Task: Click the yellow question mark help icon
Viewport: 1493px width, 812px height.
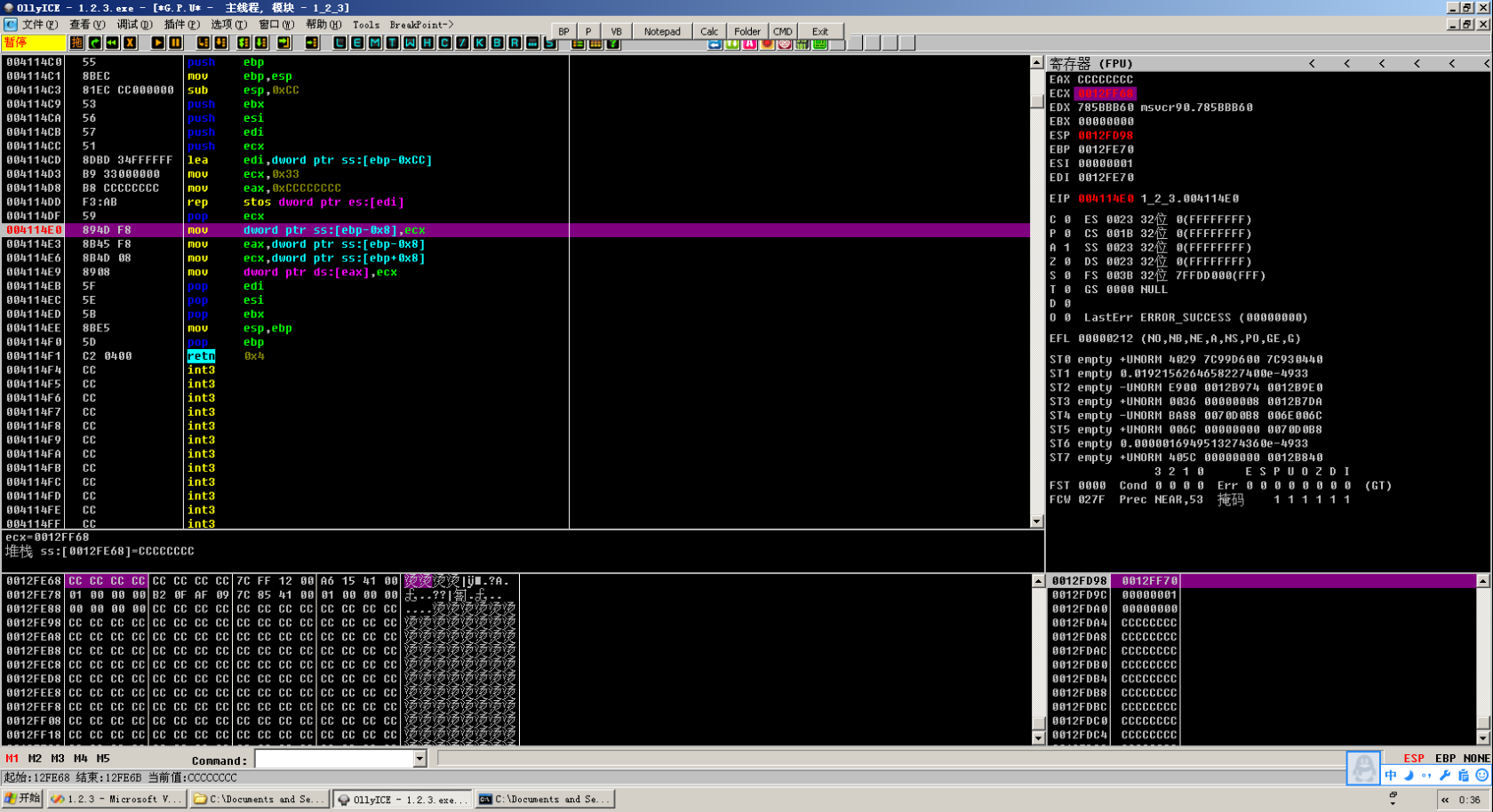Action: [612, 43]
